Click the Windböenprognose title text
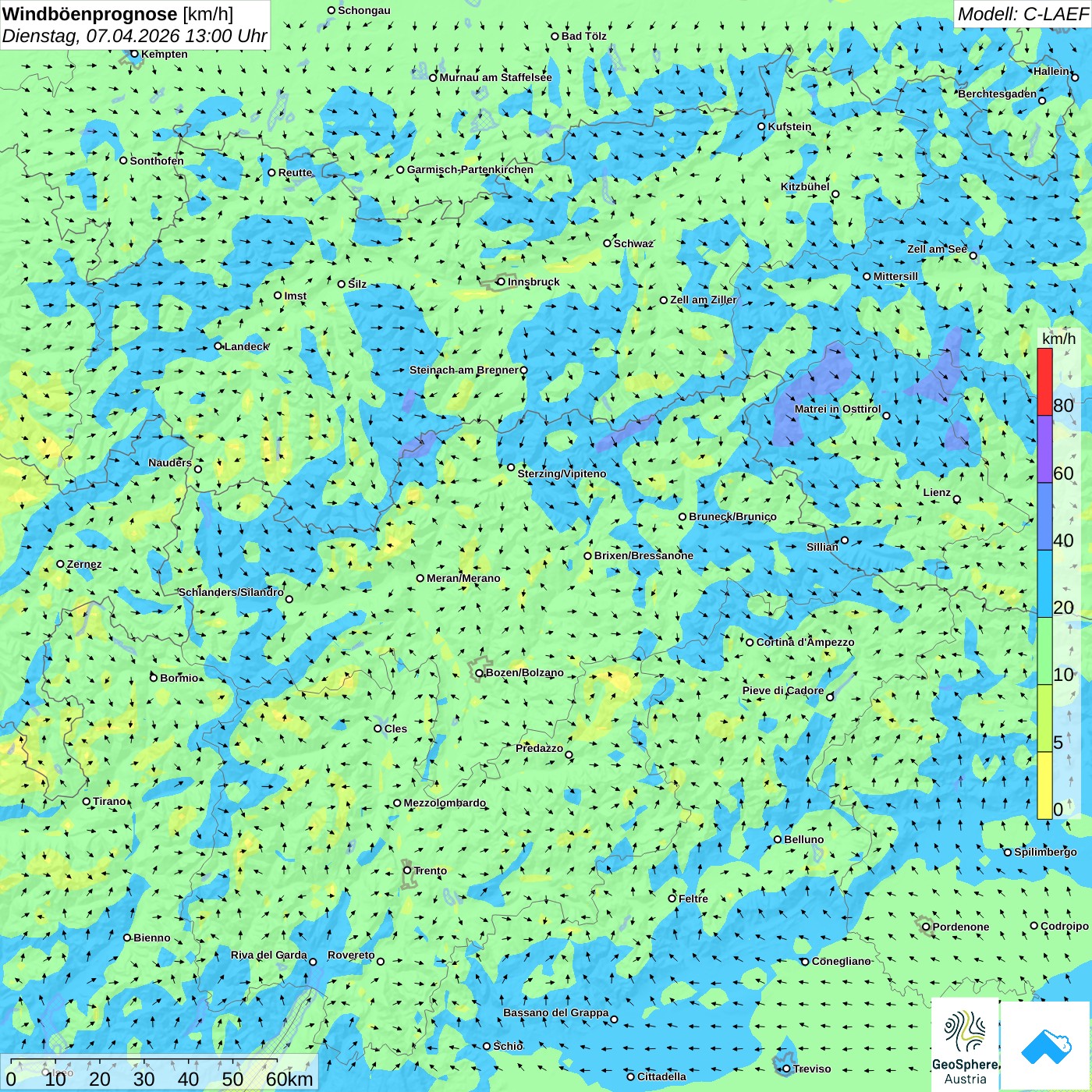The image size is (1092, 1092). (x=90, y=14)
